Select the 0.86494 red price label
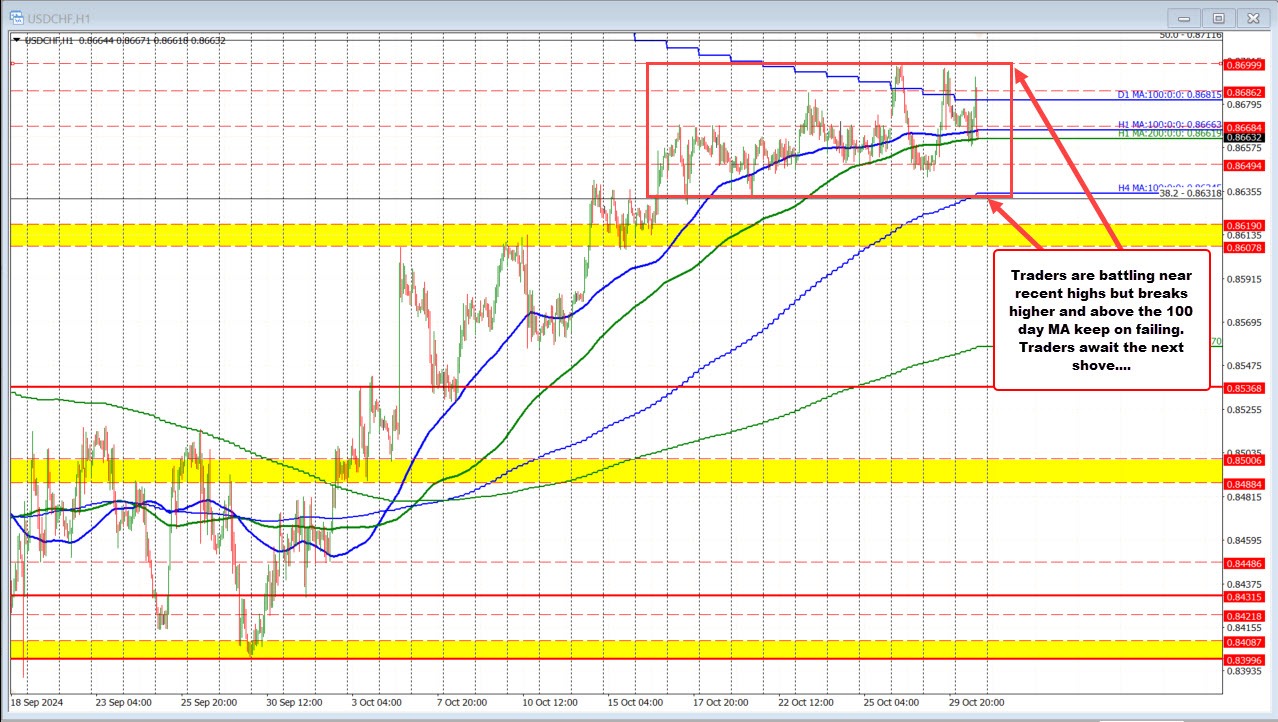 1243,165
